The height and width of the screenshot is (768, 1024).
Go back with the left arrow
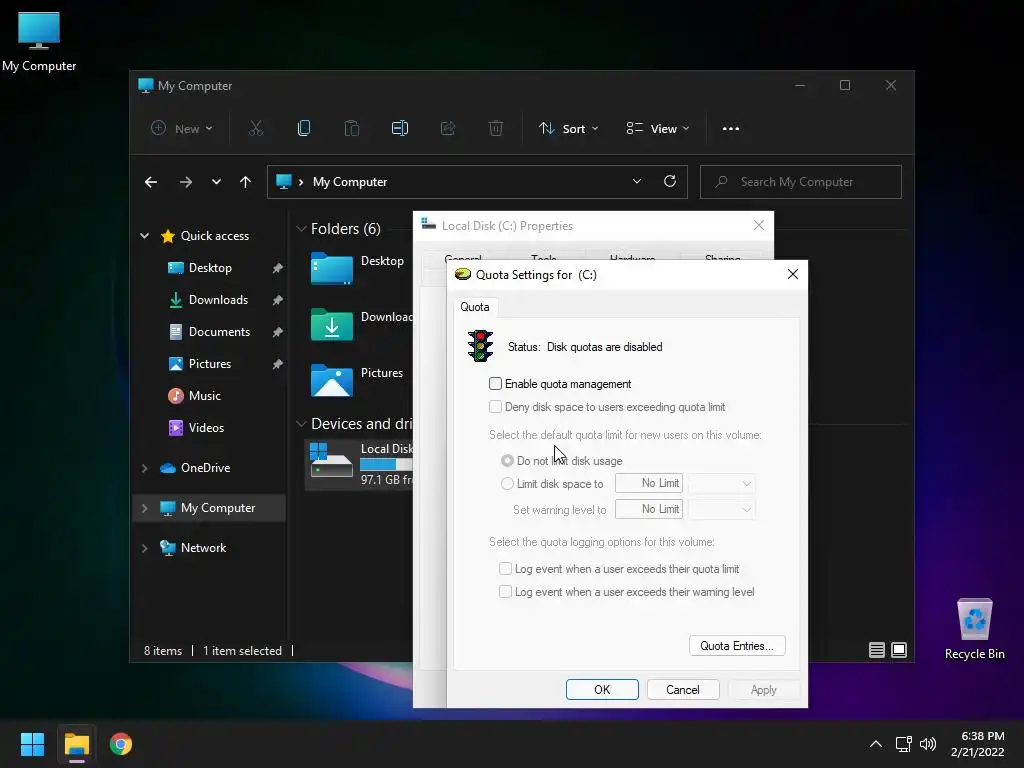pos(151,182)
